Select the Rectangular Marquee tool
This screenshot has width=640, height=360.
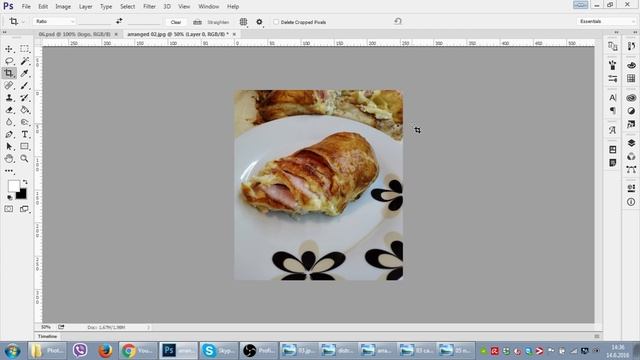point(24,49)
